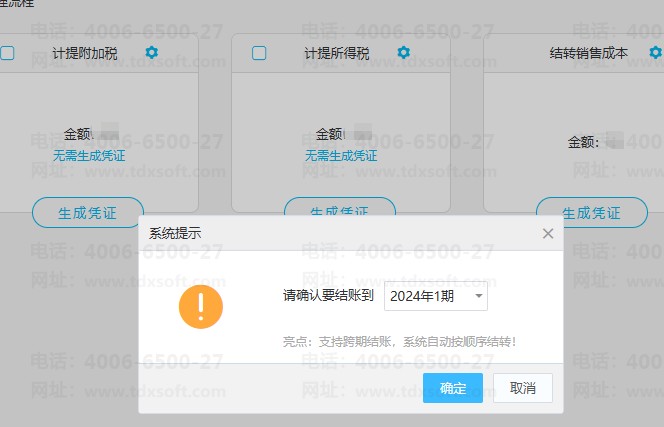
Task: Open settings gear for 计提附加税 card
Action: point(151,53)
